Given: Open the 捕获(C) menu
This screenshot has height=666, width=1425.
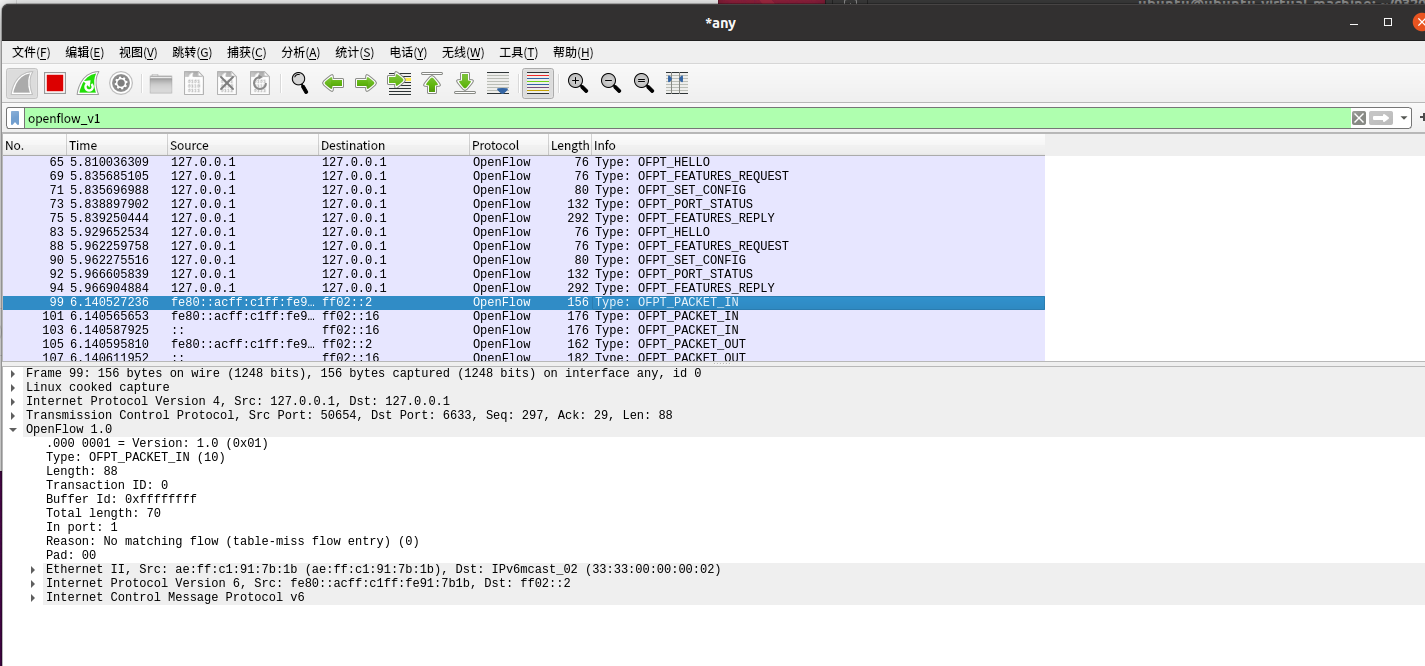Looking at the screenshot, I should point(246,52).
